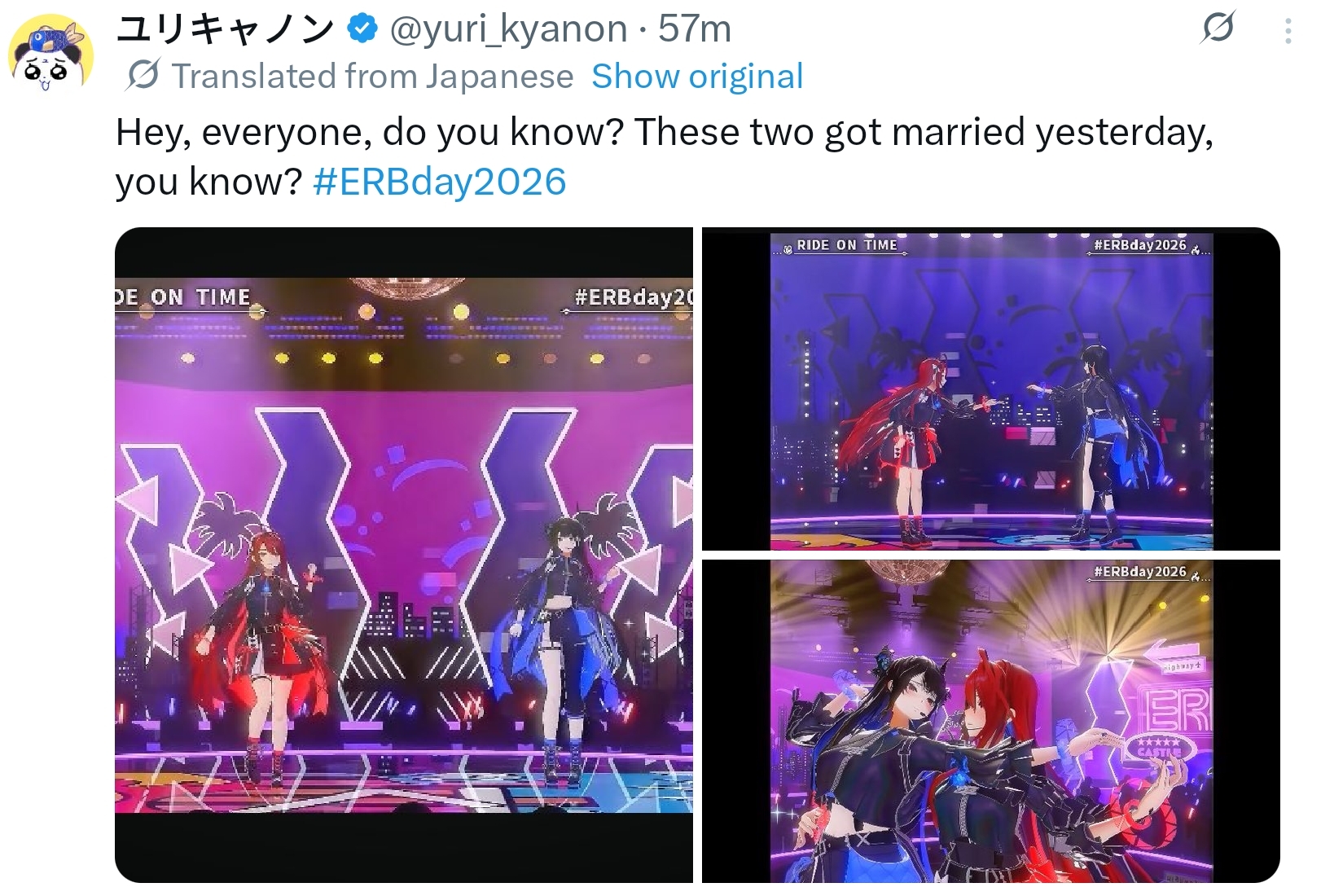Click the translation icon beside Translated from Japanese
Viewport: 1321px width, 896px height.
(x=143, y=75)
